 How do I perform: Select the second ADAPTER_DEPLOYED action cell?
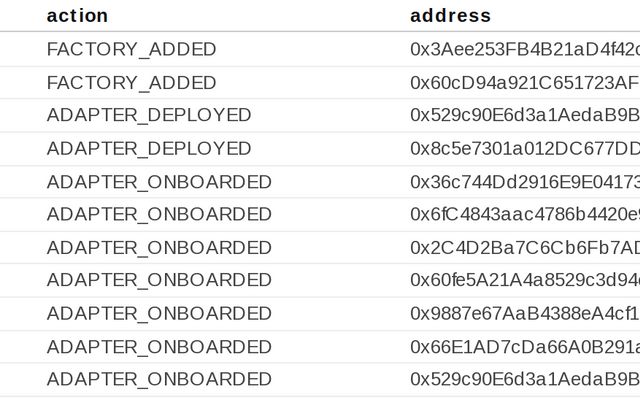pyautogui.click(x=149, y=149)
